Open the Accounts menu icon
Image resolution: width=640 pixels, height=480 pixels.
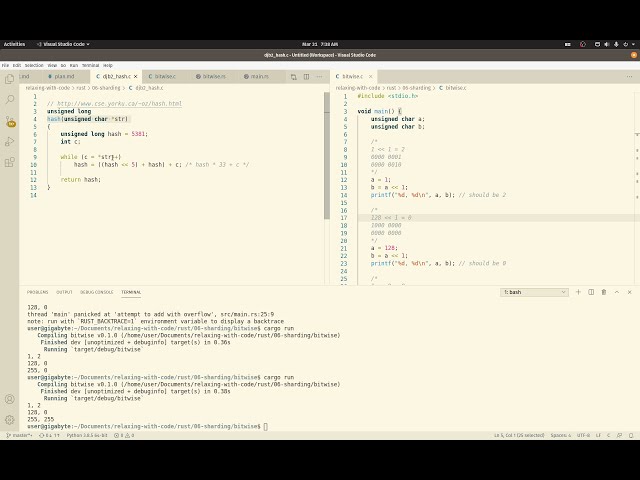[x=9, y=399]
